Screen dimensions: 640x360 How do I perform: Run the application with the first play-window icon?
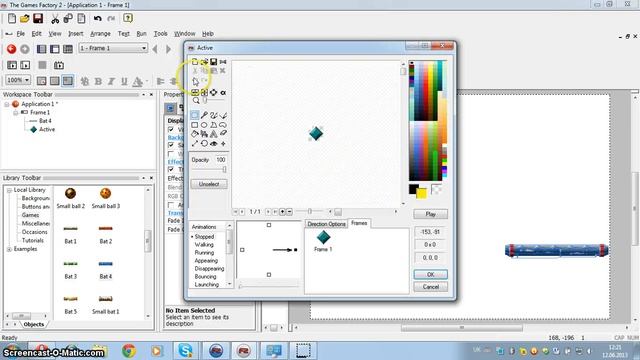pos(12,65)
